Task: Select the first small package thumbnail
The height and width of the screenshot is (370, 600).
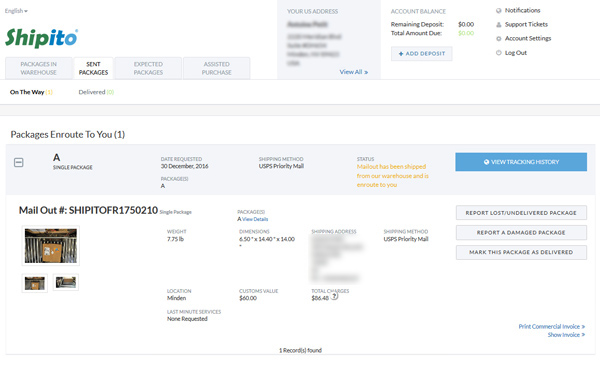Action: click(34, 283)
